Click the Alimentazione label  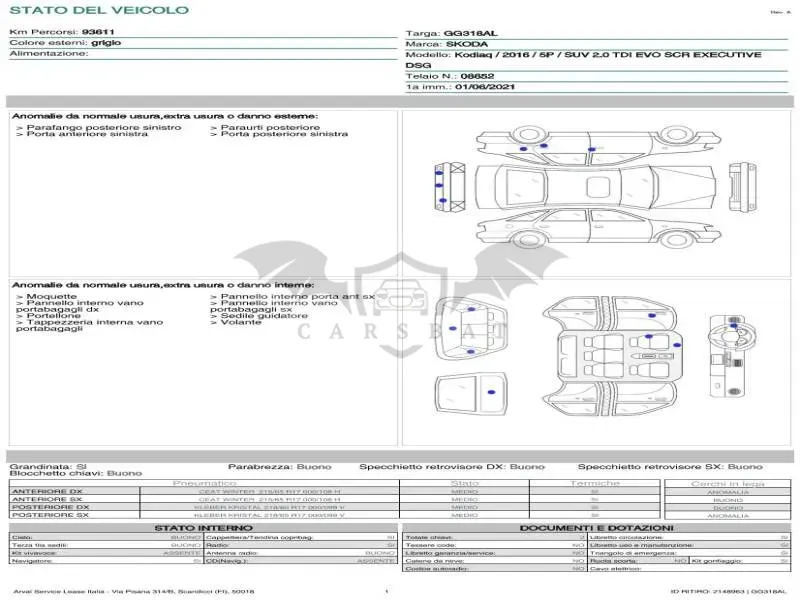48,54
